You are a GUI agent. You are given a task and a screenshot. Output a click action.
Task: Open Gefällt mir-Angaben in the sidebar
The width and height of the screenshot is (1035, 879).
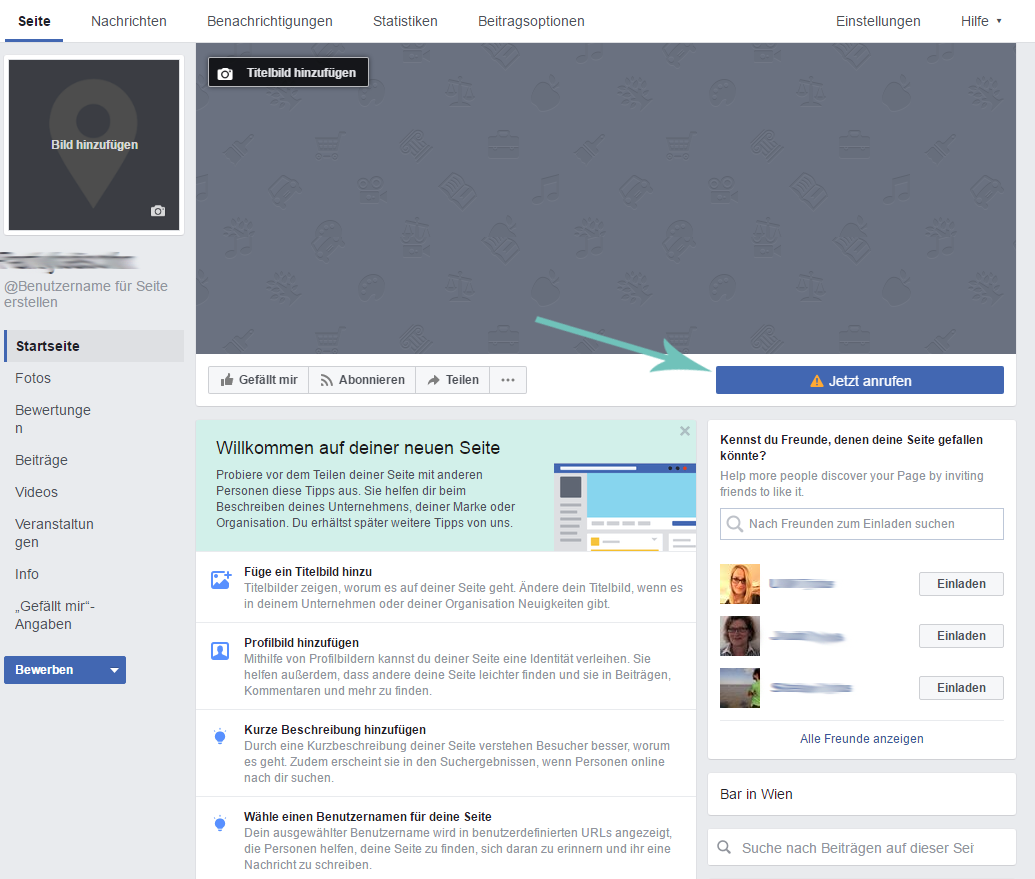pos(55,615)
